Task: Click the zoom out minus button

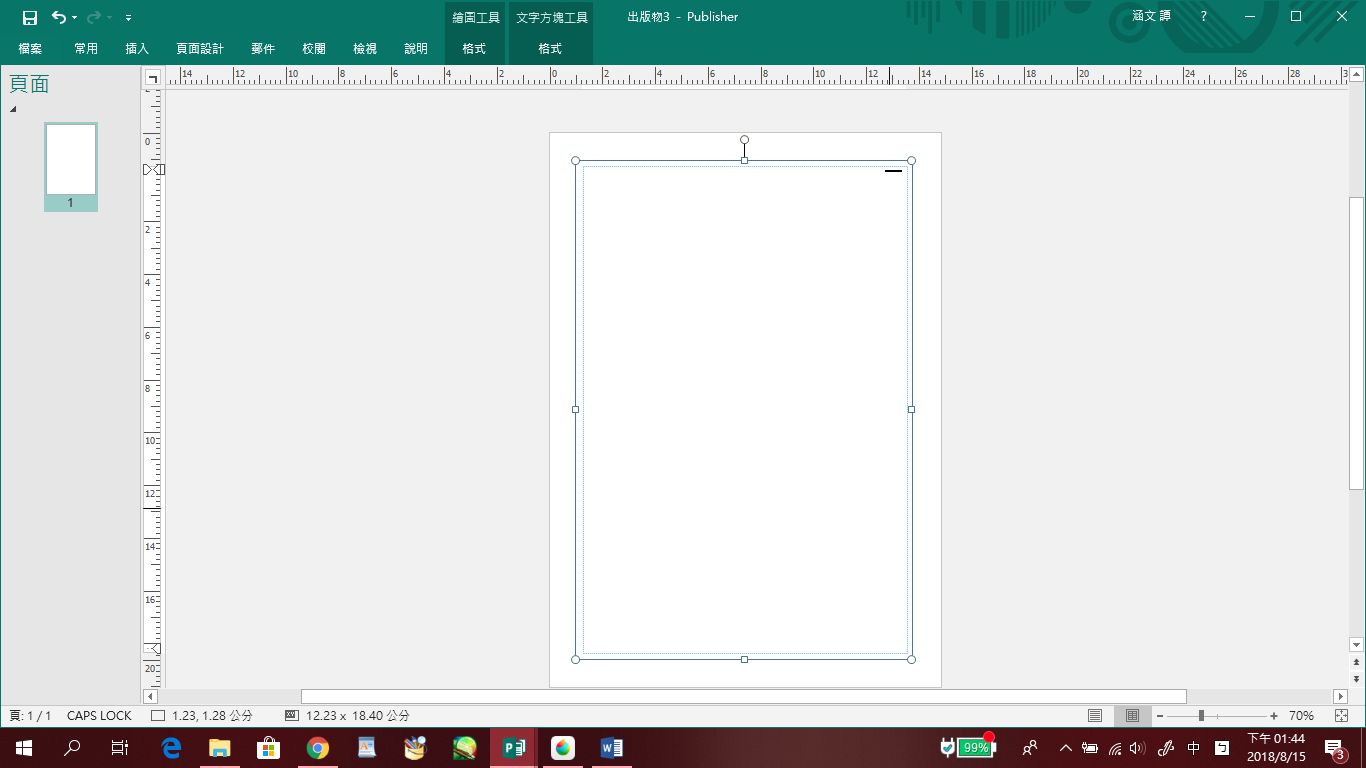Action: pos(1160,716)
